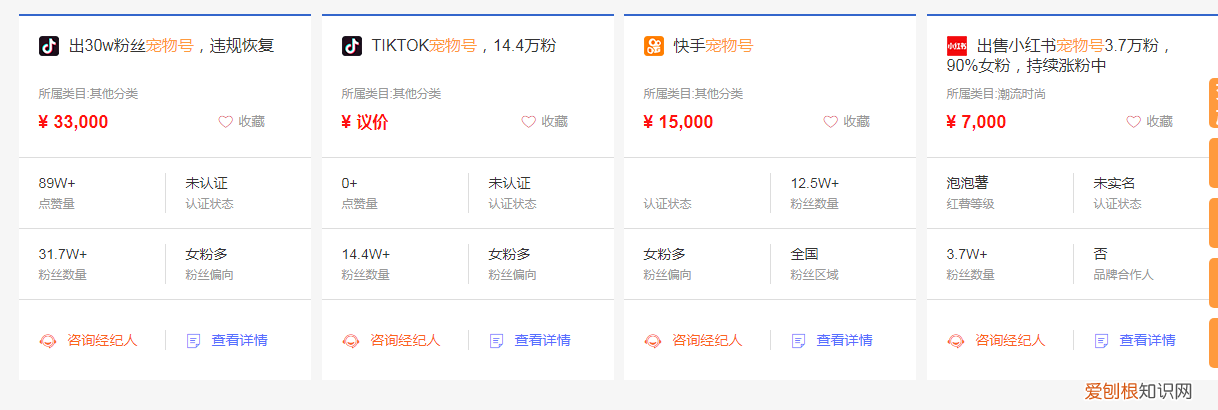Click the red price text ¥ 议价

365,122
